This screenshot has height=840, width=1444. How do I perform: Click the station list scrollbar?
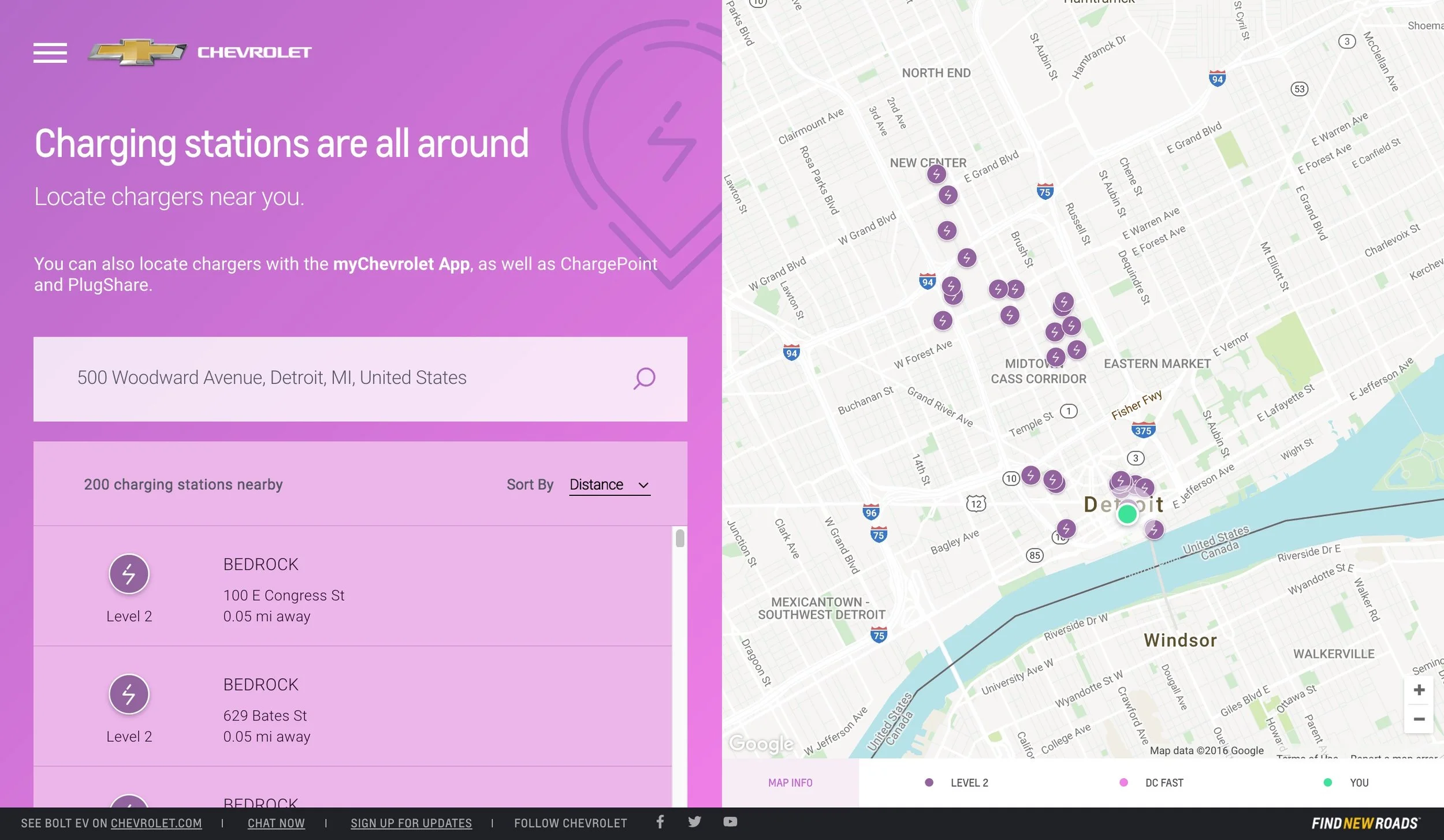point(680,538)
